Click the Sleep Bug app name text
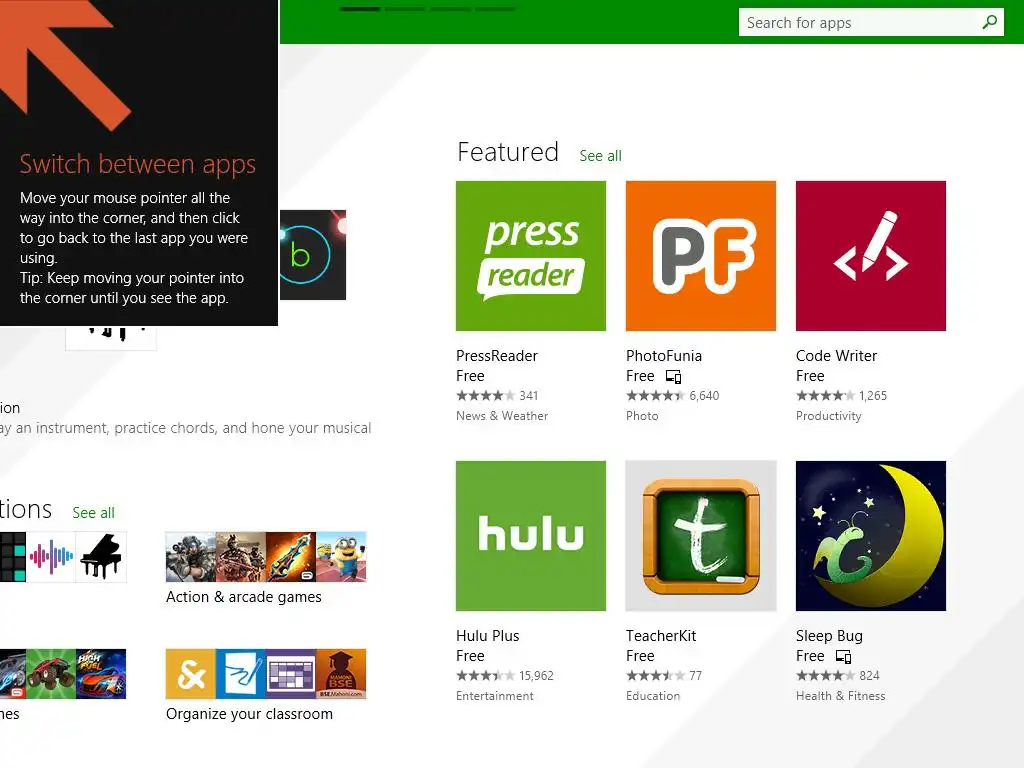Viewport: 1024px width, 768px height. coord(829,636)
